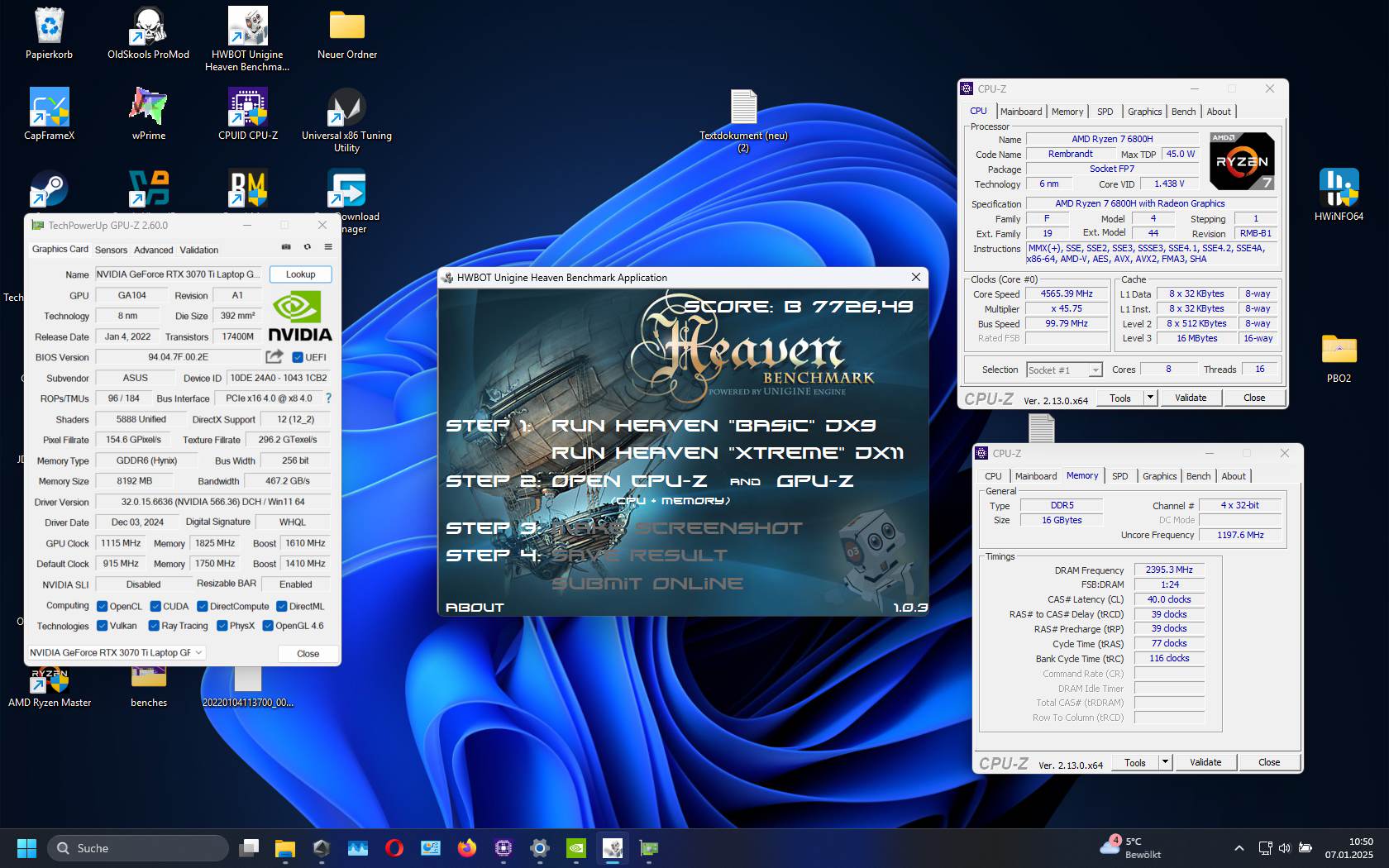This screenshot has width=1389, height=868.
Task: Toggle the DirectML checkbox
Action: click(x=281, y=606)
